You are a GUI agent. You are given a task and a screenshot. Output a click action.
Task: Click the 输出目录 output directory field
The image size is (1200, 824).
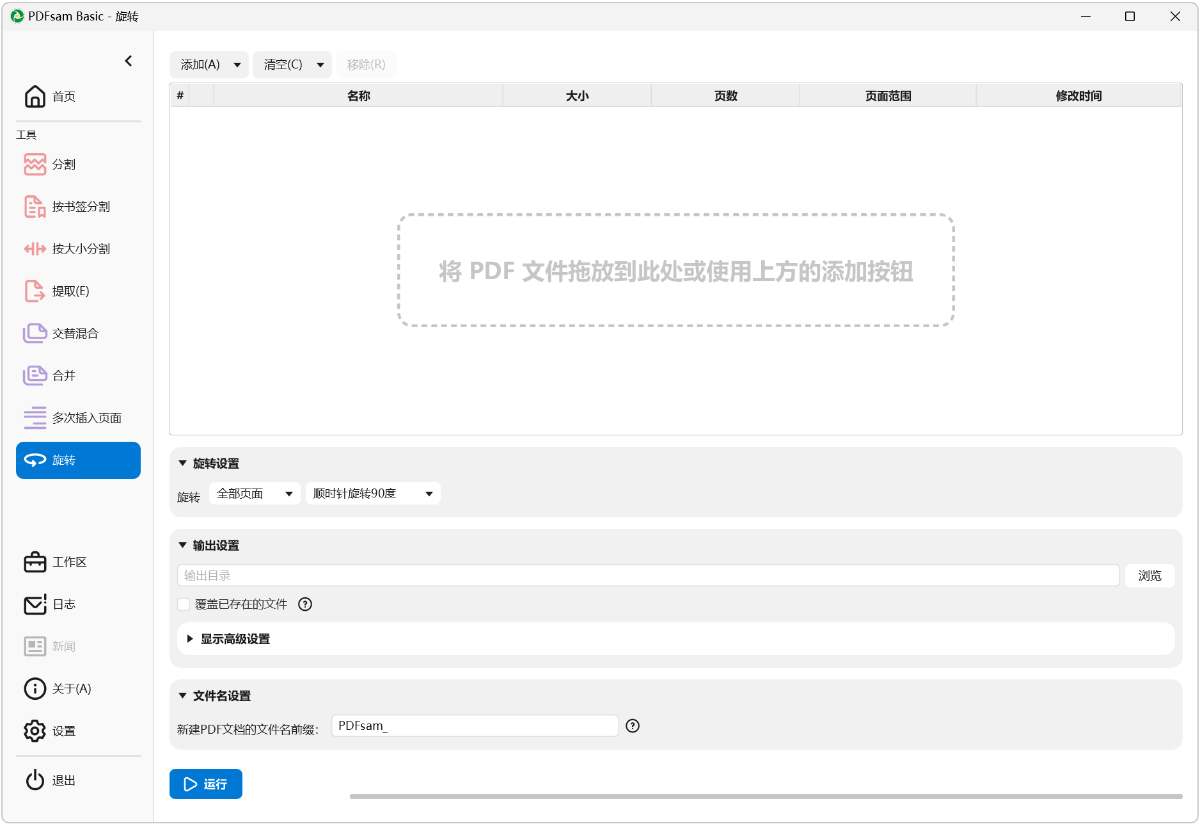pyautogui.click(x=648, y=576)
